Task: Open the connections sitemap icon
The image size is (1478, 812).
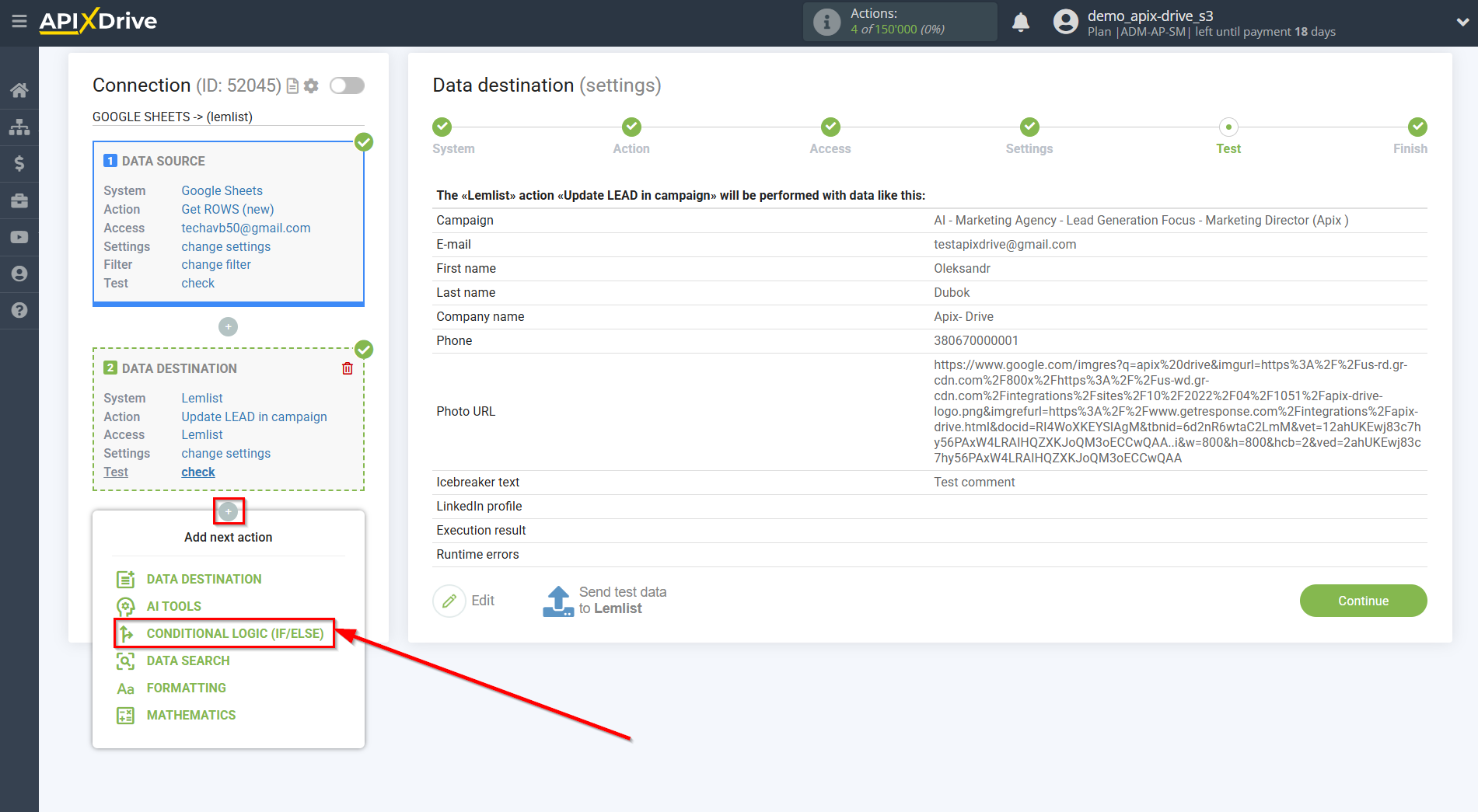Action: (19, 127)
